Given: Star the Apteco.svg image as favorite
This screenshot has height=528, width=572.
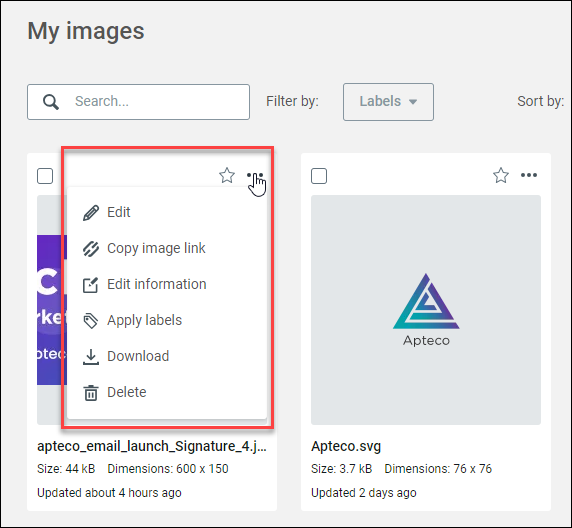Looking at the screenshot, I should click(x=501, y=176).
